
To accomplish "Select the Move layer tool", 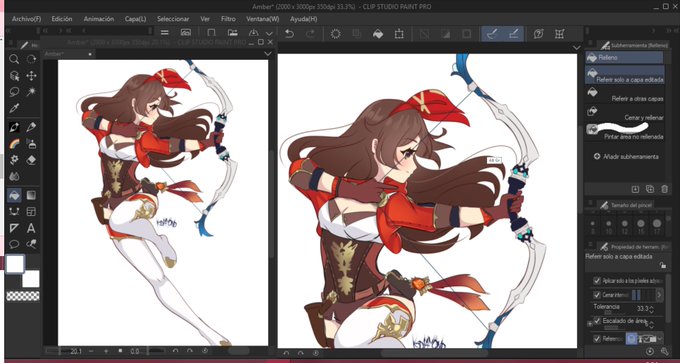I will (31, 76).
